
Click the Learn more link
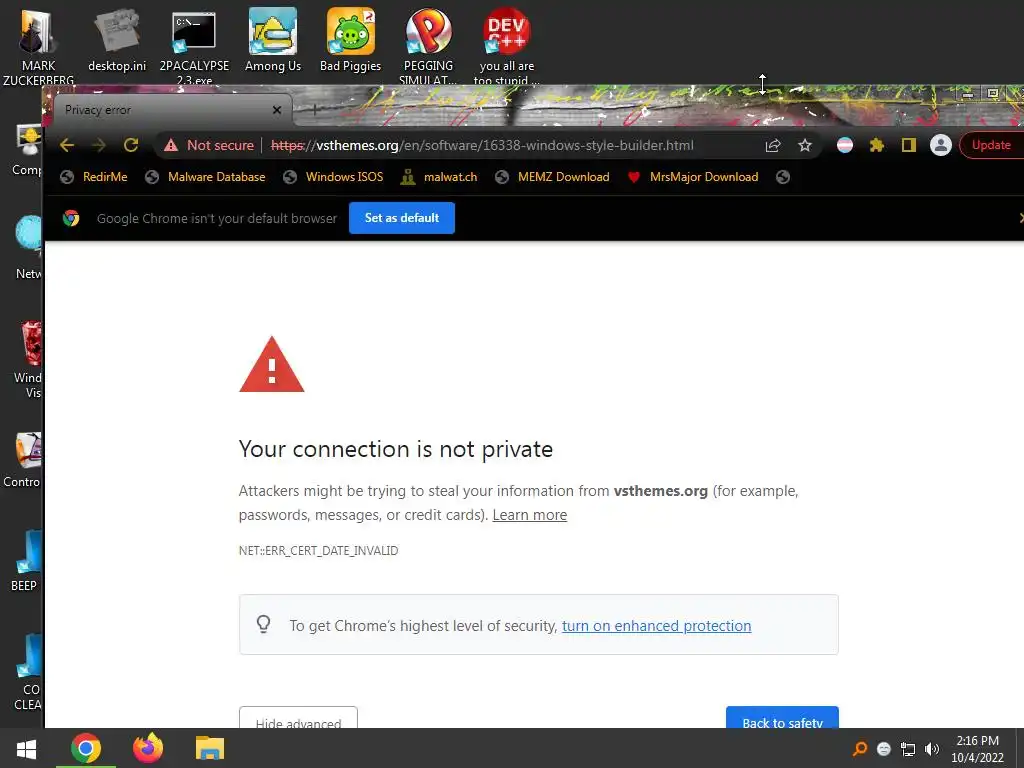pyautogui.click(x=530, y=515)
